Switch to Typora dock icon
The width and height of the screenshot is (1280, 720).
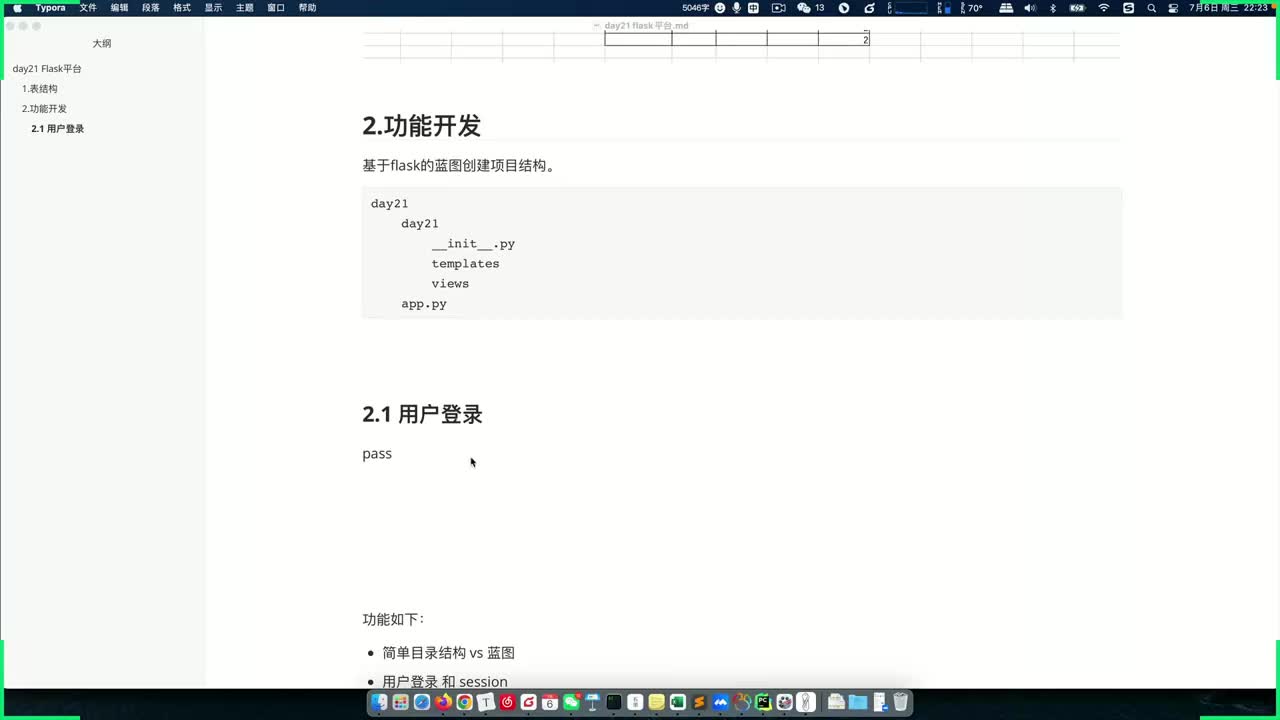coord(486,702)
